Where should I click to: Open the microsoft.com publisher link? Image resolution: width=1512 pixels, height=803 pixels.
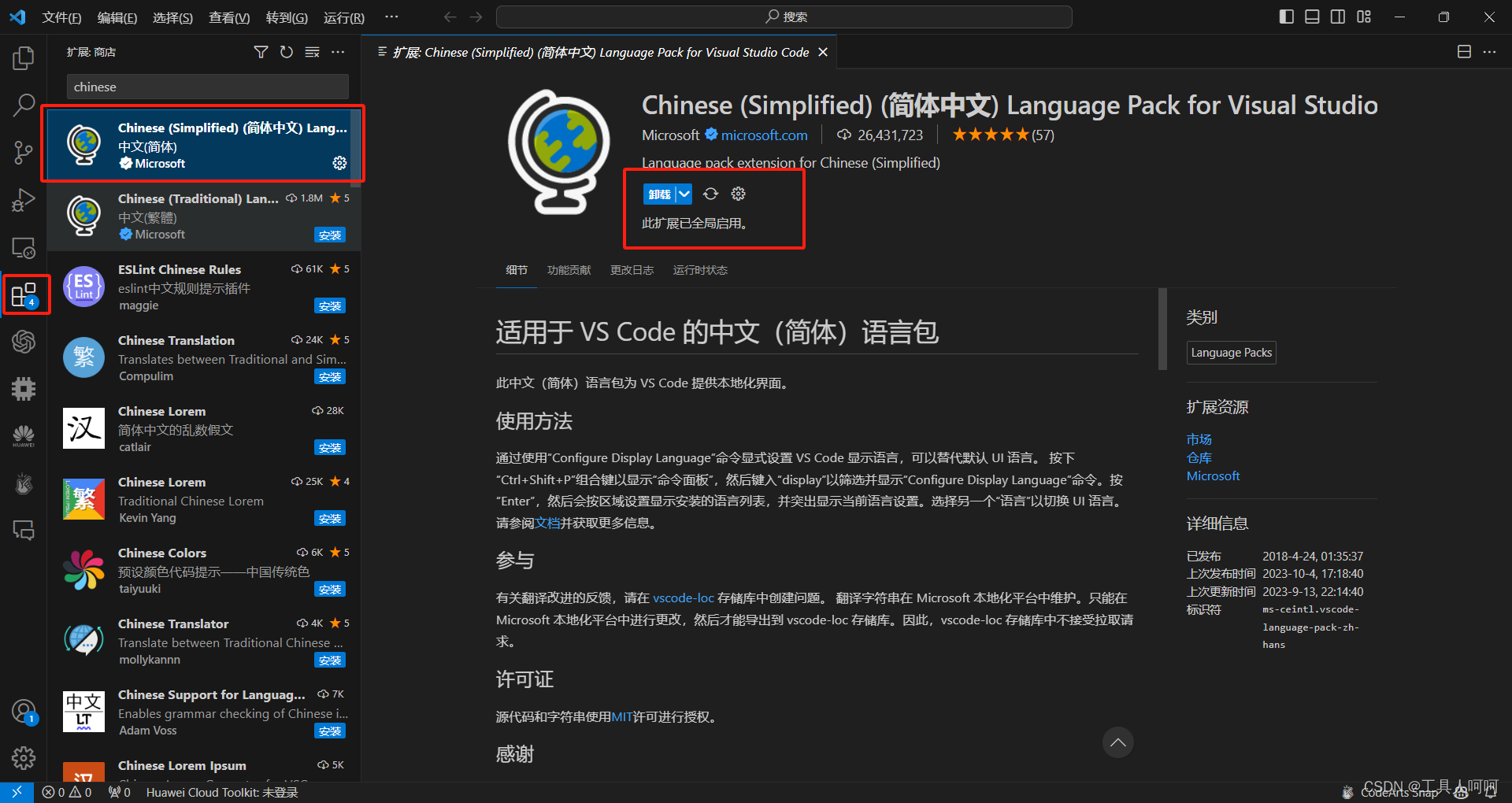765,135
